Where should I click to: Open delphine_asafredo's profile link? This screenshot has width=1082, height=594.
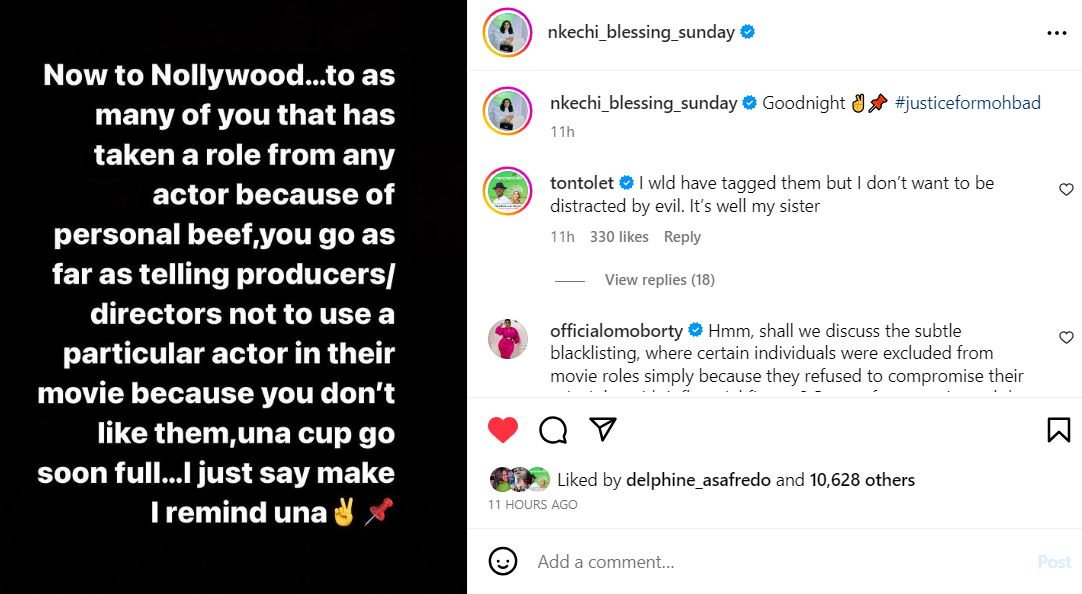[698, 480]
